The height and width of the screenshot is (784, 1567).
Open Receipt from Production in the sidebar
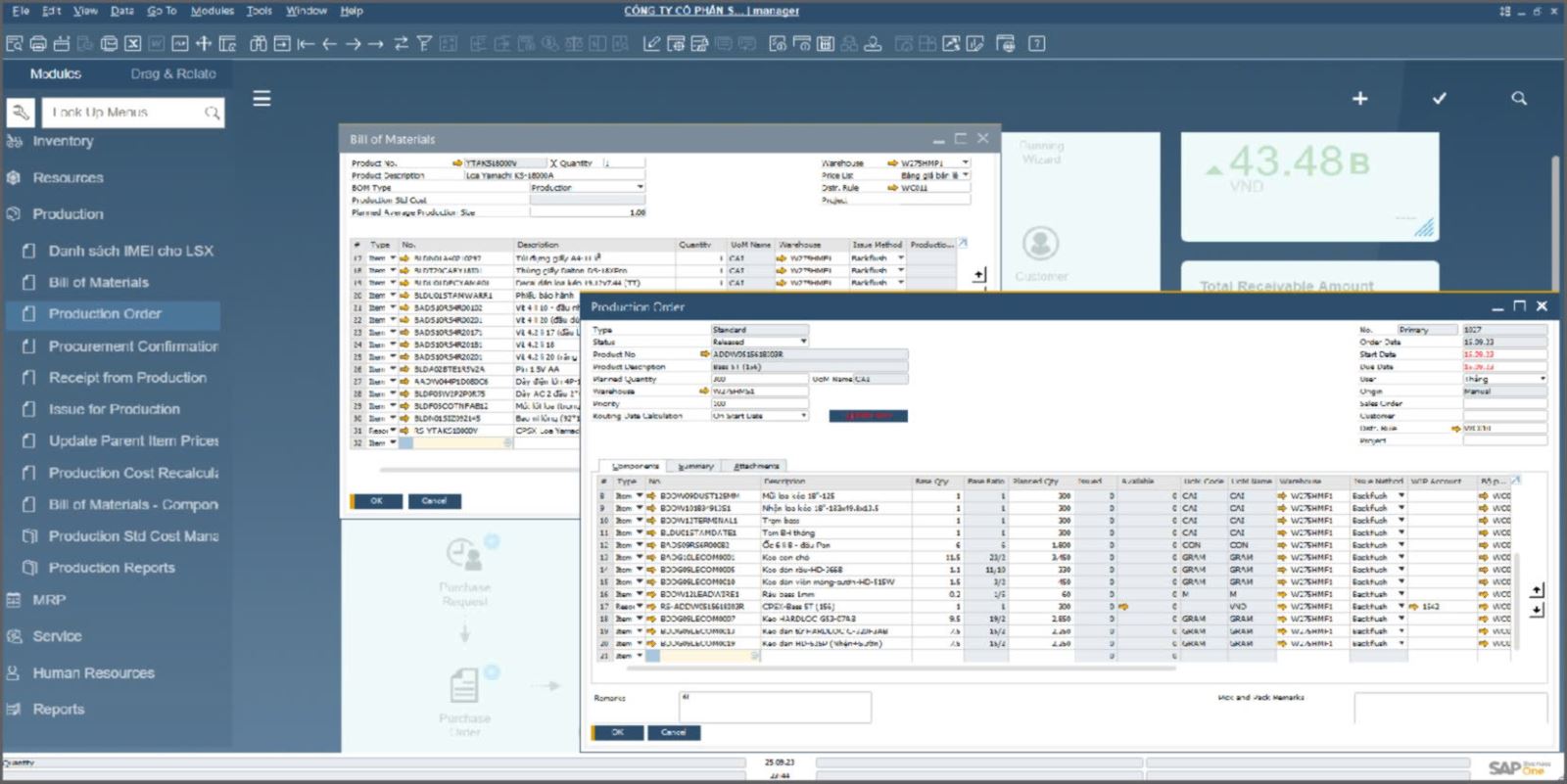coord(127,377)
